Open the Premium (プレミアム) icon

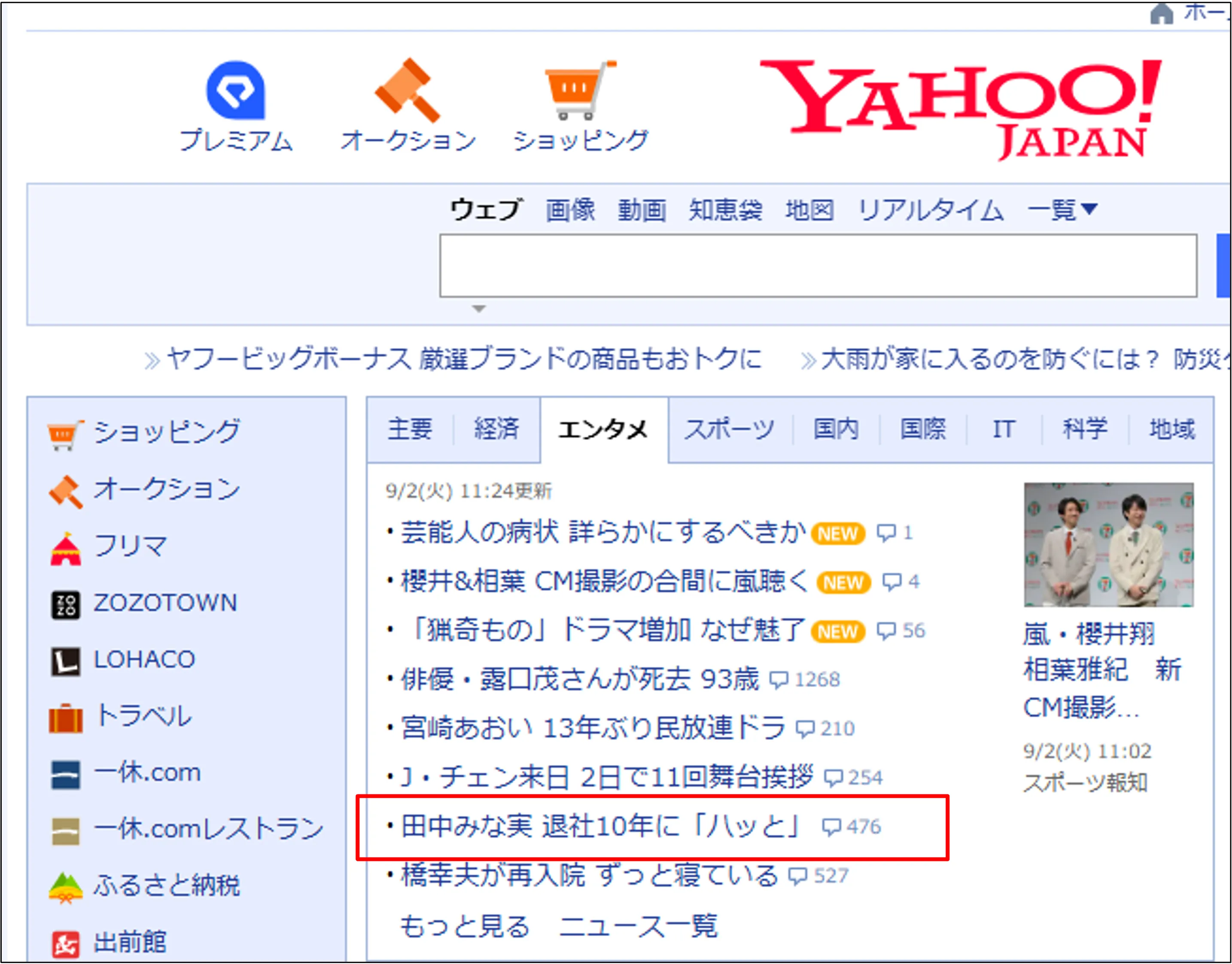pyautogui.click(x=235, y=90)
